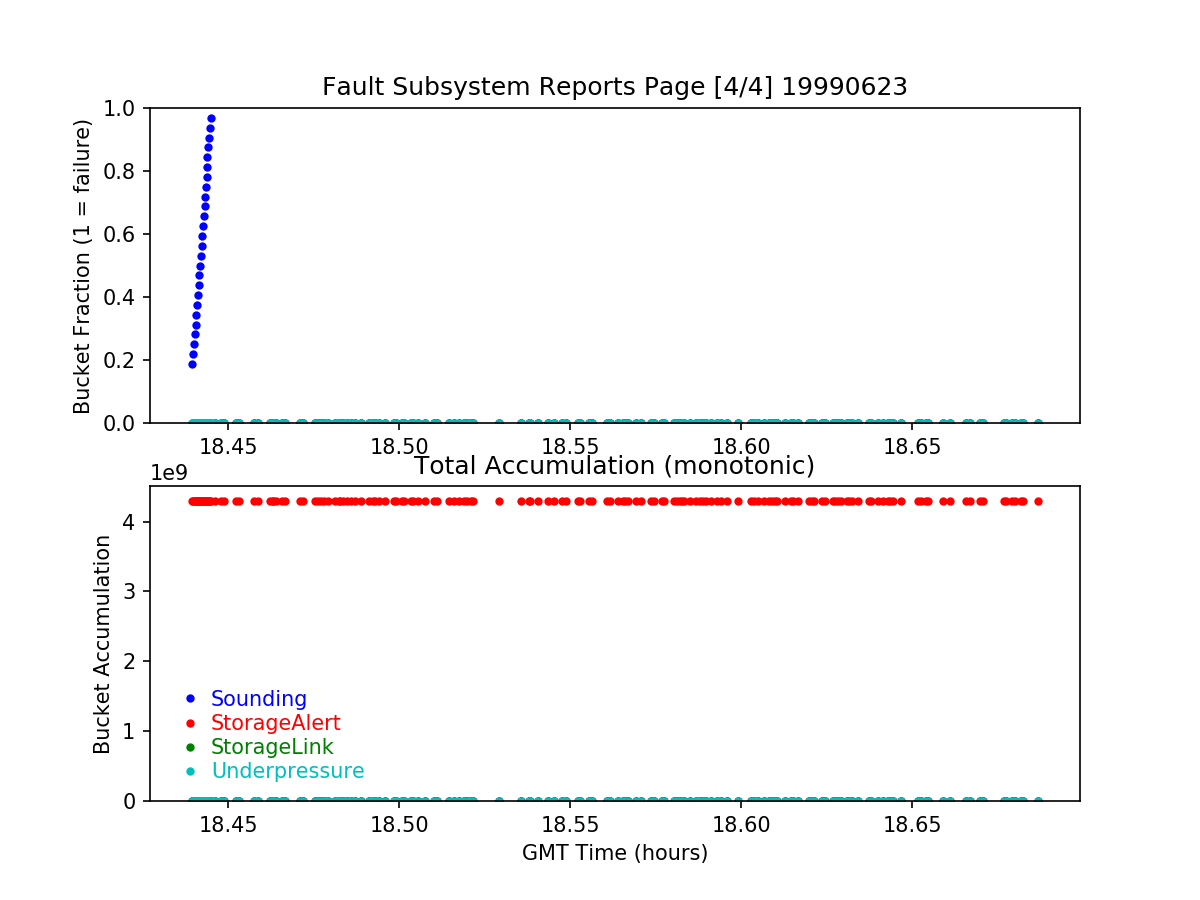The height and width of the screenshot is (900, 1200).
Task: Pick the rightmost red StorageAlert data point
Action: tap(1038, 501)
